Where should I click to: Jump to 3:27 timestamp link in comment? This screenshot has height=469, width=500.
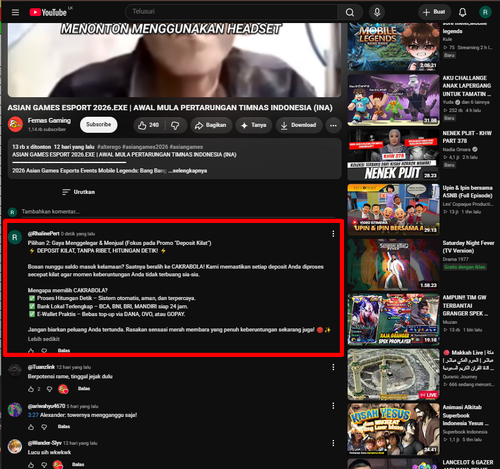tap(33, 415)
